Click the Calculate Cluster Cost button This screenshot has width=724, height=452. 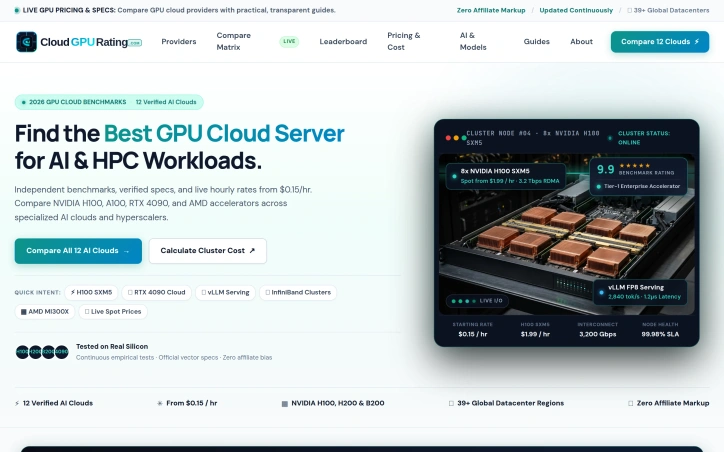tap(208, 251)
